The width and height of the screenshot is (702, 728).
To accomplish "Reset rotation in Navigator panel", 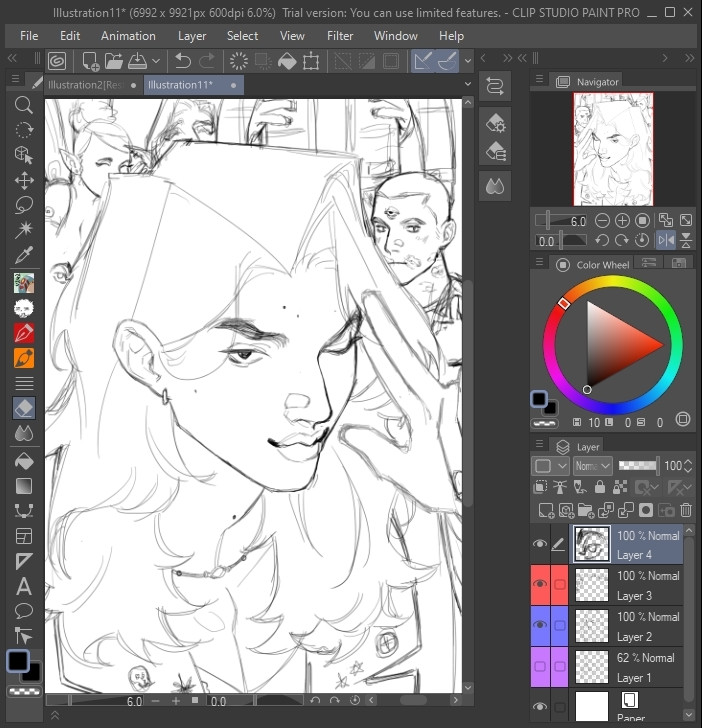I will tap(642, 240).
